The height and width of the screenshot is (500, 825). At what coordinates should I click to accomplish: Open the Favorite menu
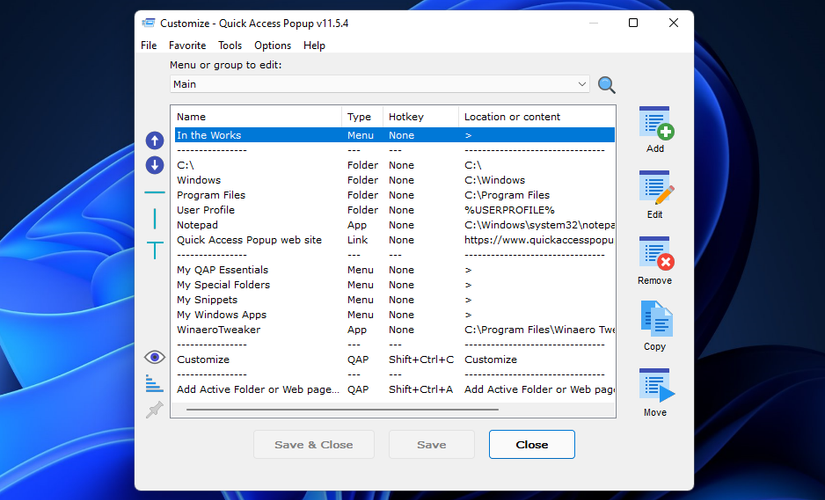click(187, 45)
